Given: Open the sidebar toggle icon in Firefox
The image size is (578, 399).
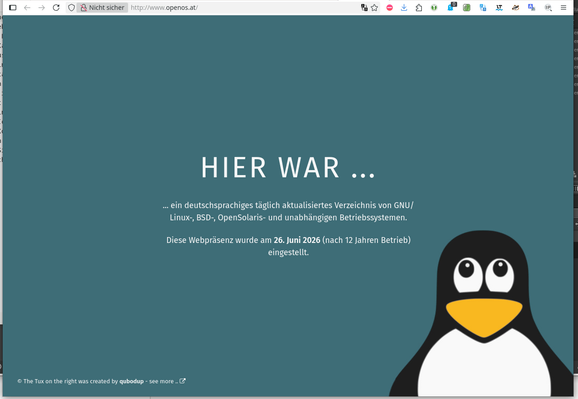Looking at the screenshot, I should (x=13, y=7).
